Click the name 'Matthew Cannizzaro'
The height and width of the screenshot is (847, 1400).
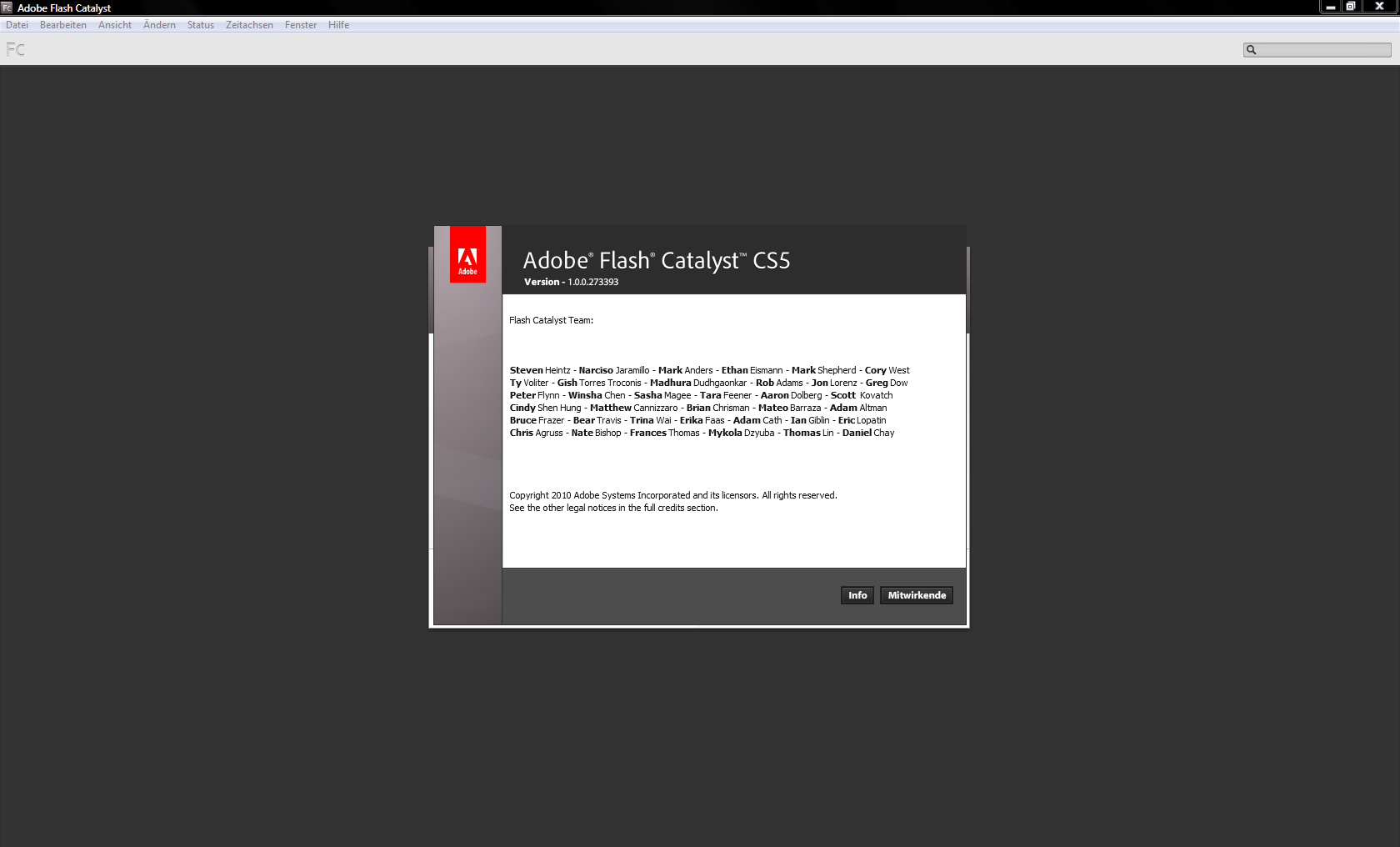coord(633,408)
